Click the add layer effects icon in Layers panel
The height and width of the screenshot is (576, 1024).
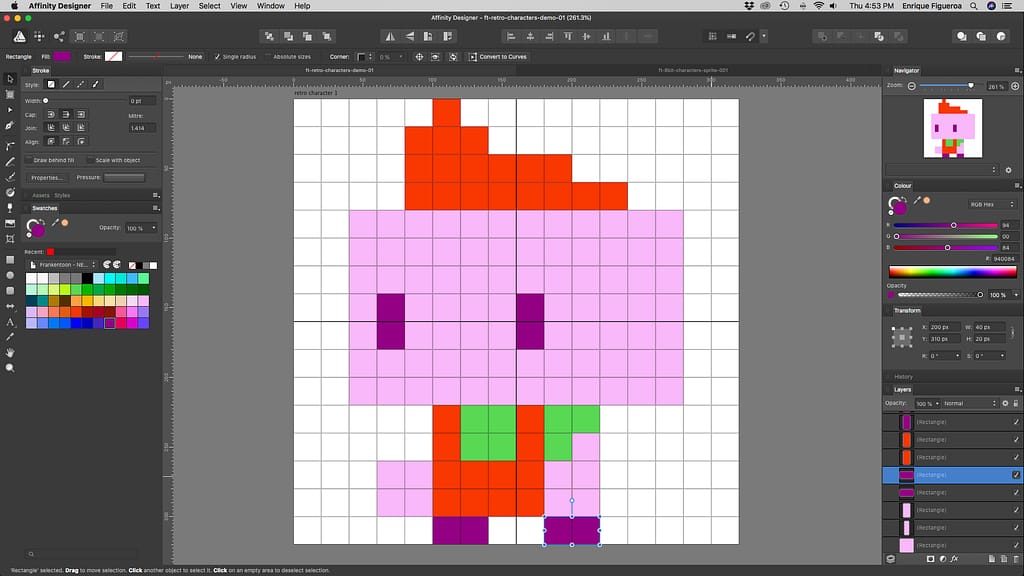tap(955, 558)
